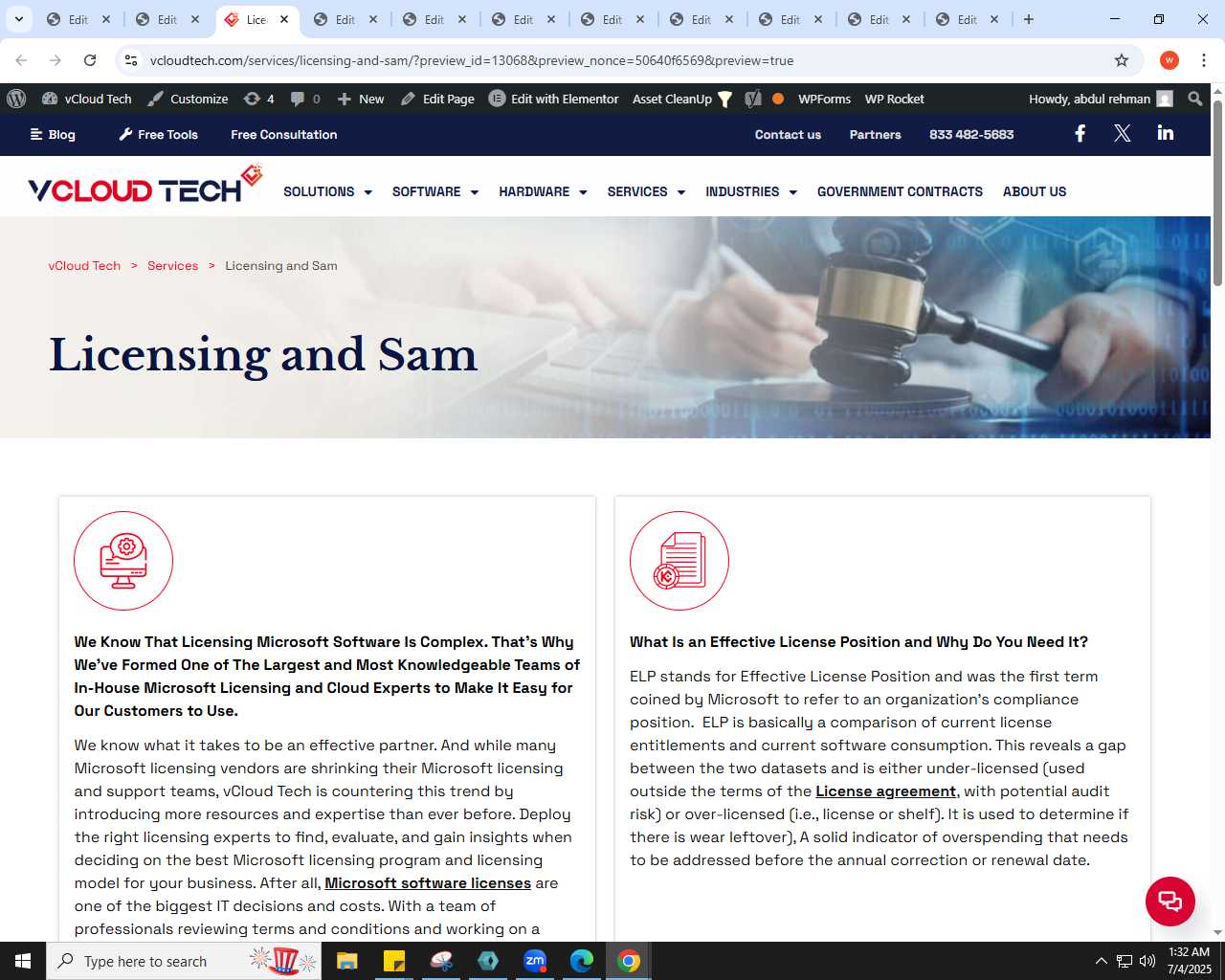This screenshot has width=1225, height=980.
Task: Click the Services breadcrumb link
Action: click(172, 266)
